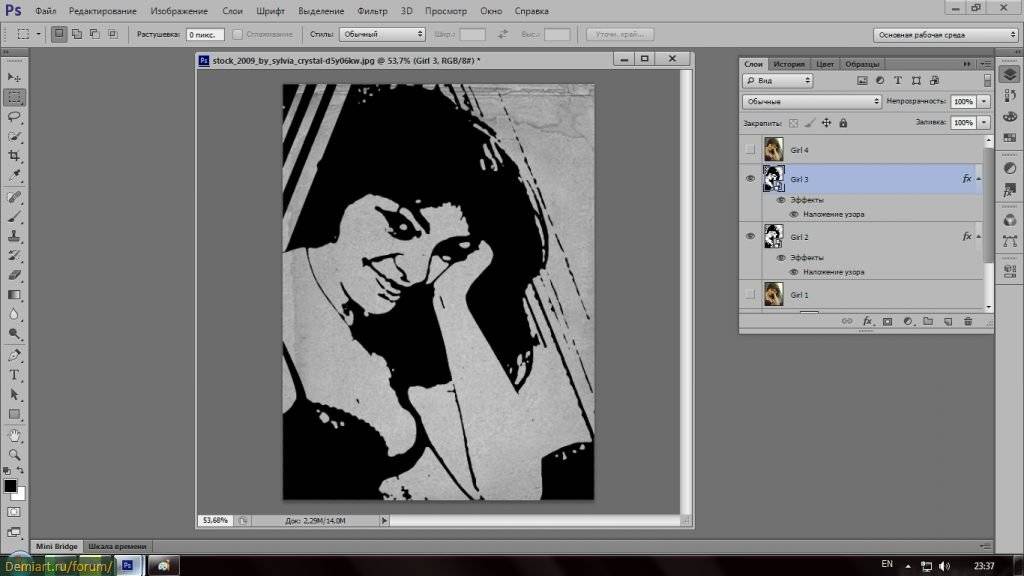Open the workspace dropdown "Основная рабочая среда"
The width and height of the screenshot is (1024, 576).
click(x=945, y=34)
